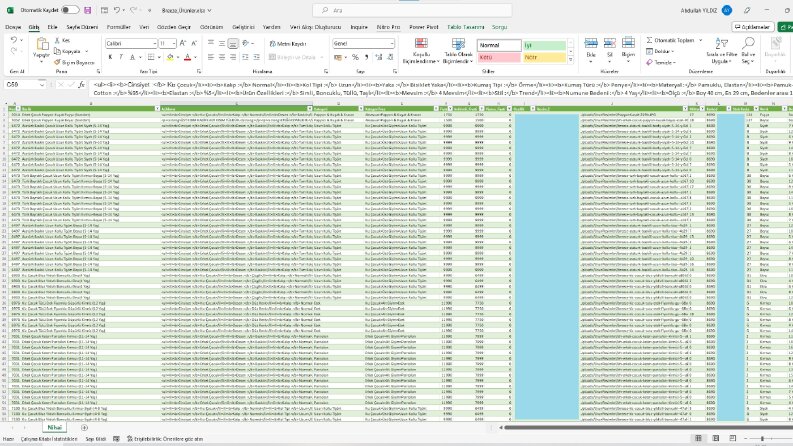The width and height of the screenshot is (793, 446).
Task: Select the Nihai sheet tab
Action: pos(54,427)
